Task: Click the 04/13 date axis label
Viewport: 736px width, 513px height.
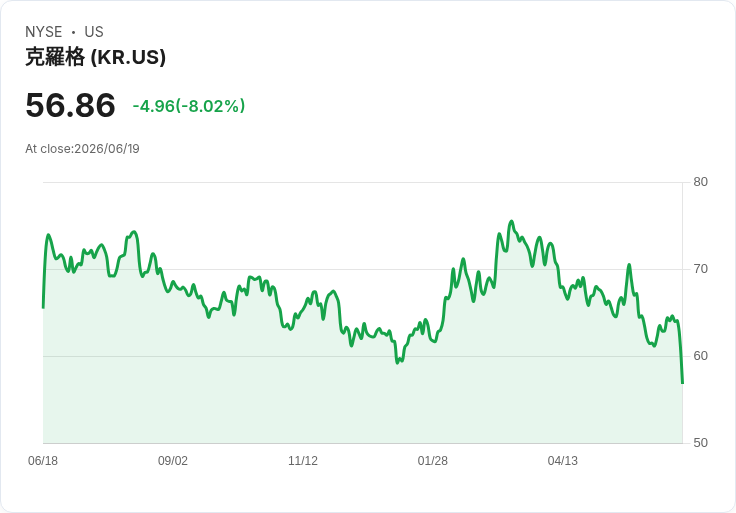Action: tap(562, 461)
